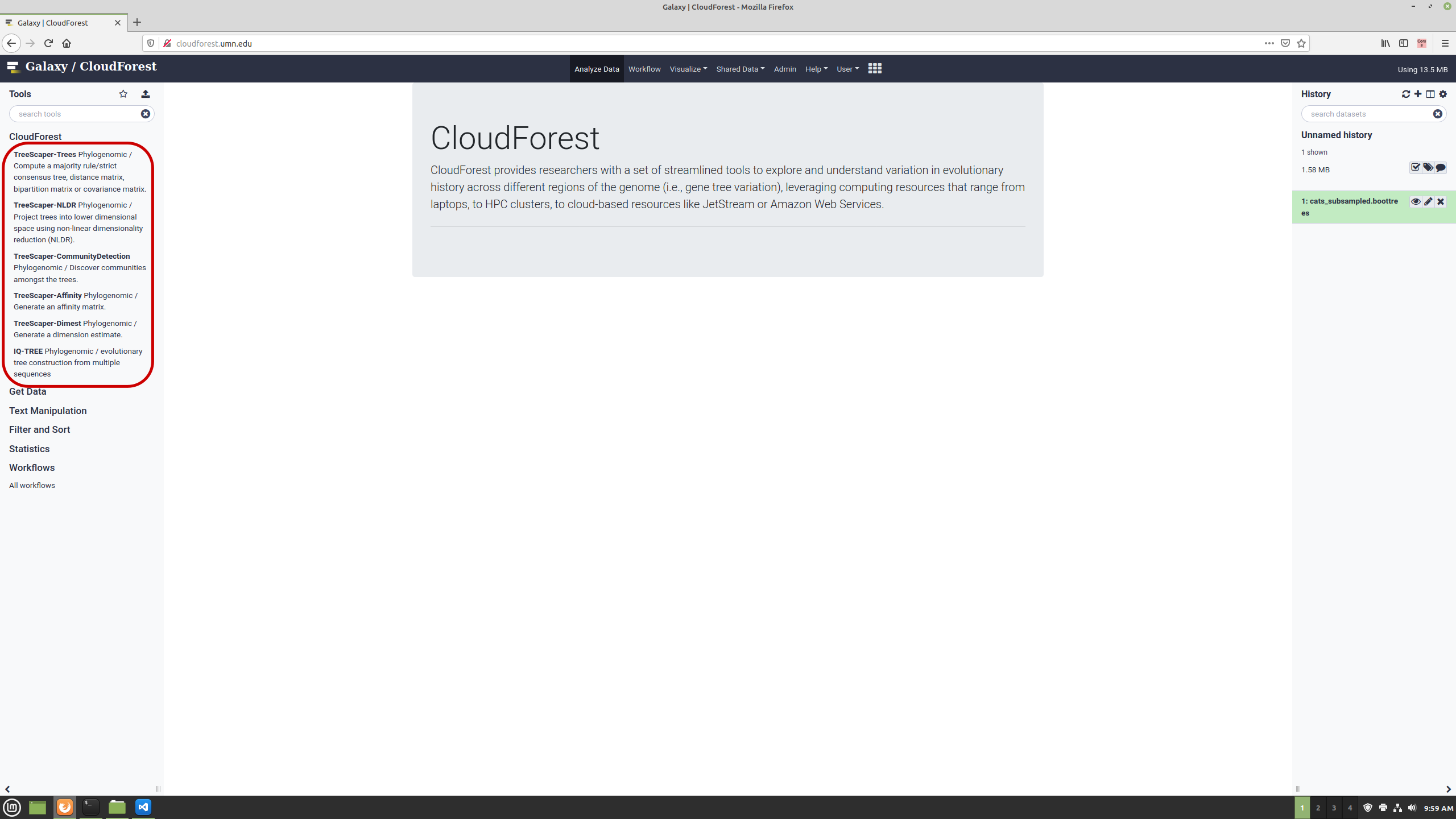Clear the tool search field
The image size is (1456, 819).
(146, 114)
